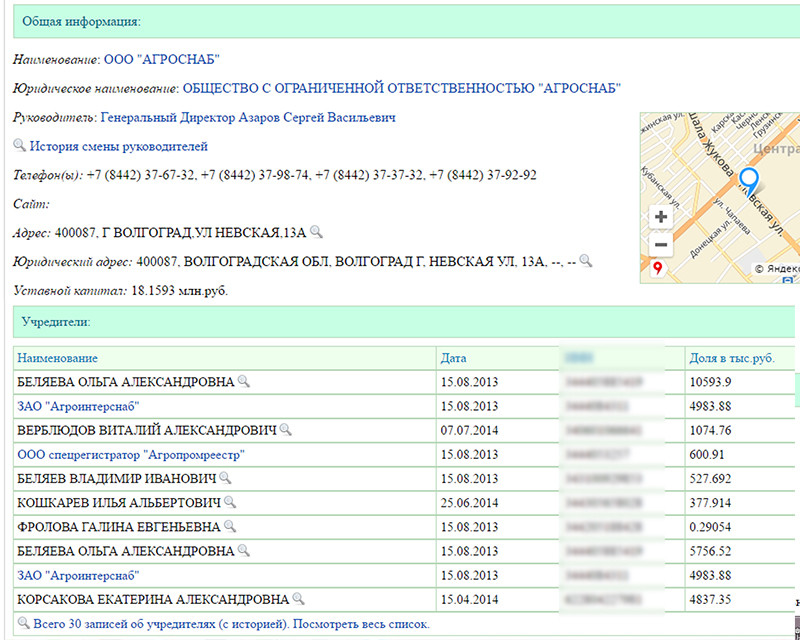Zoom out the map with minus button
The image size is (800, 640).
coord(661,244)
